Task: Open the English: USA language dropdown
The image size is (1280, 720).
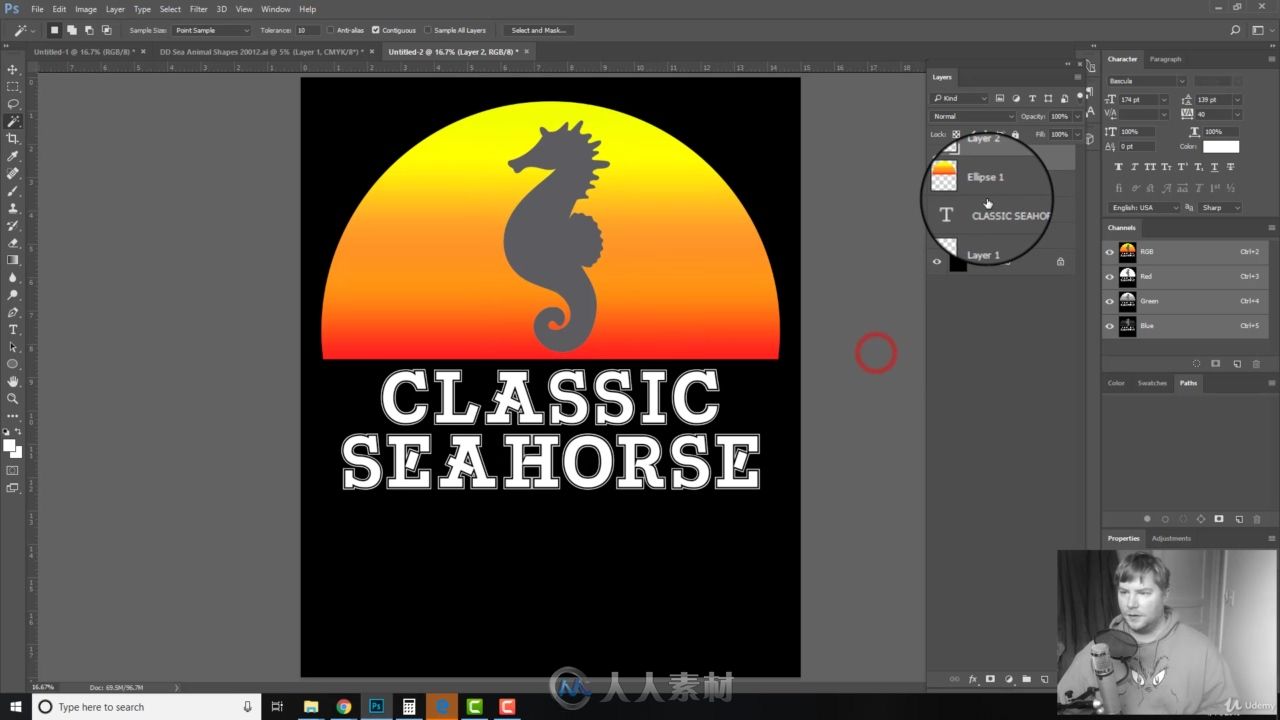Action: tap(1143, 208)
